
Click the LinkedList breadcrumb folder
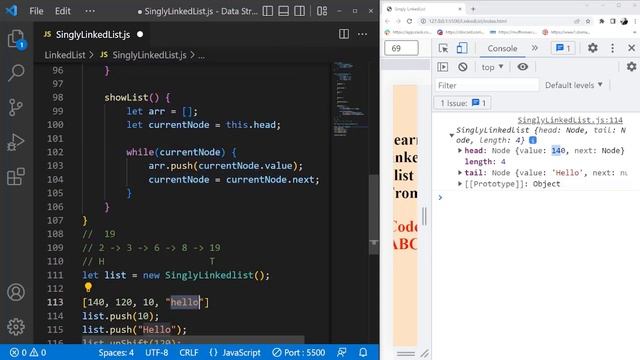[65, 55]
